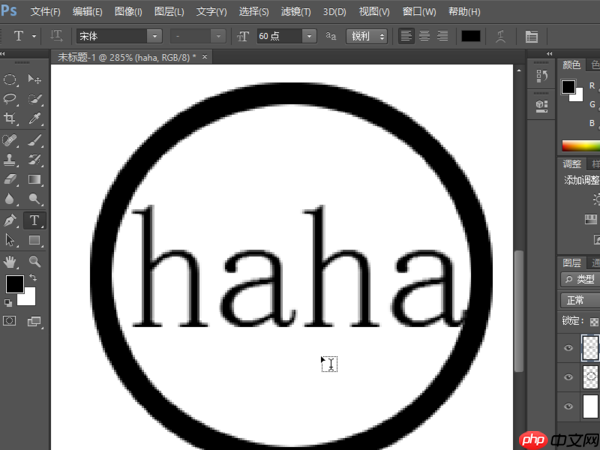Collapse the toolbox panel double arrow

3,54
